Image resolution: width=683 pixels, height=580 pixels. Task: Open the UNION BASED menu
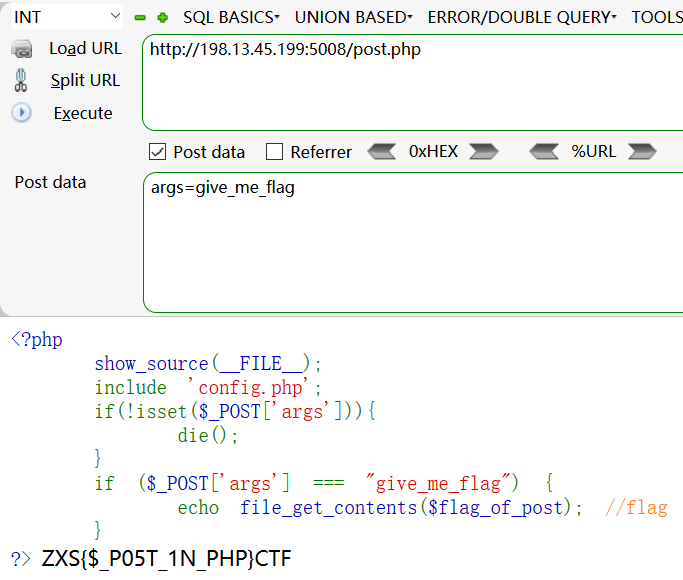click(353, 17)
